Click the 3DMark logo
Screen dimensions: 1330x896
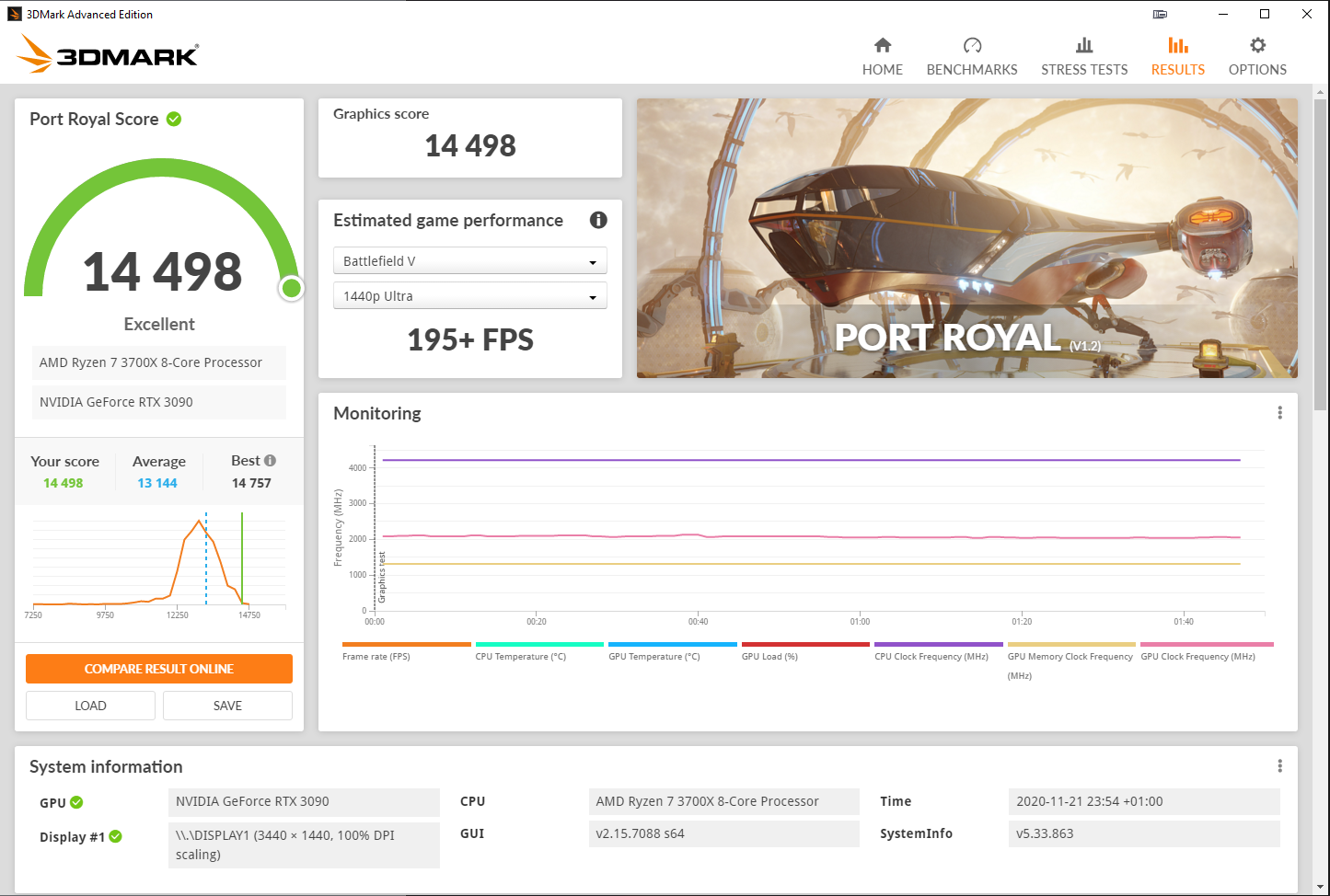pos(108,54)
